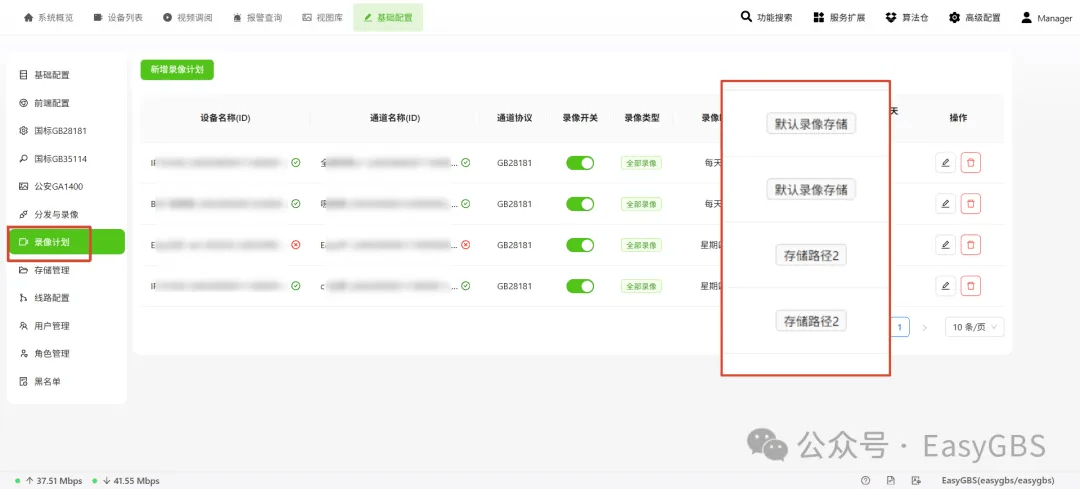Open 功能搜索 search icon in top bar

(746, 17)
